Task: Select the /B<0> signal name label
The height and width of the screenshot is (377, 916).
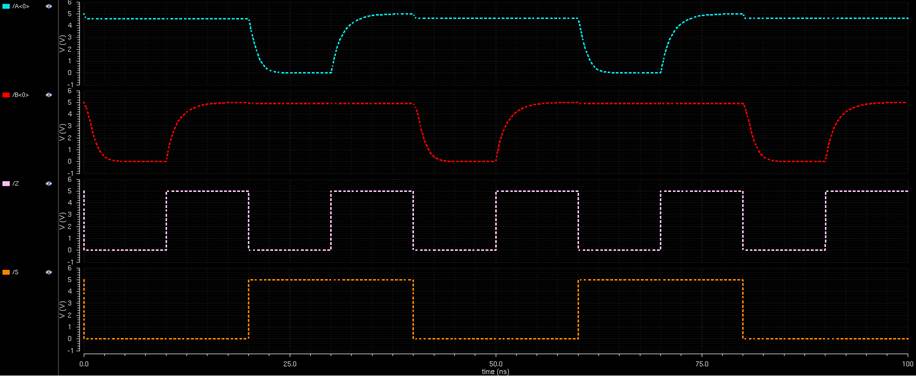Action: point(20,95)
